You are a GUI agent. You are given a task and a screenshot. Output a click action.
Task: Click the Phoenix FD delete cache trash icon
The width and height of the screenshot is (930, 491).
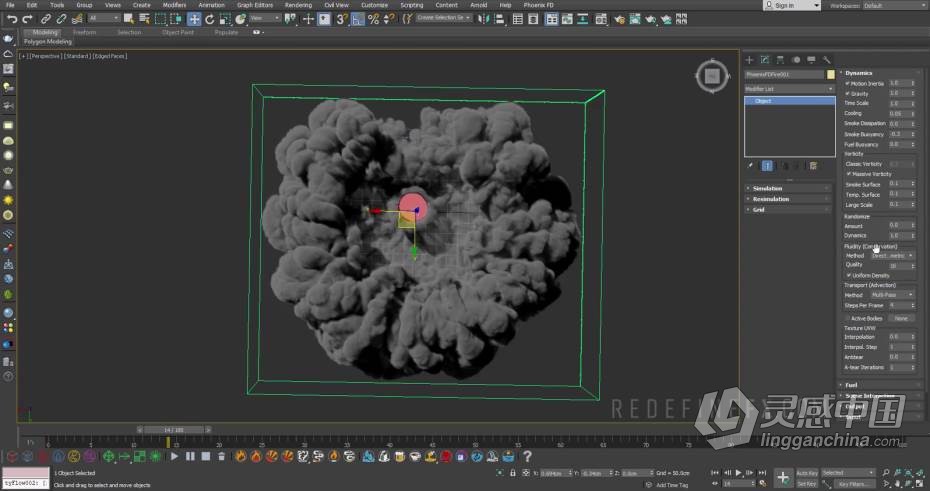coord(221,457)
